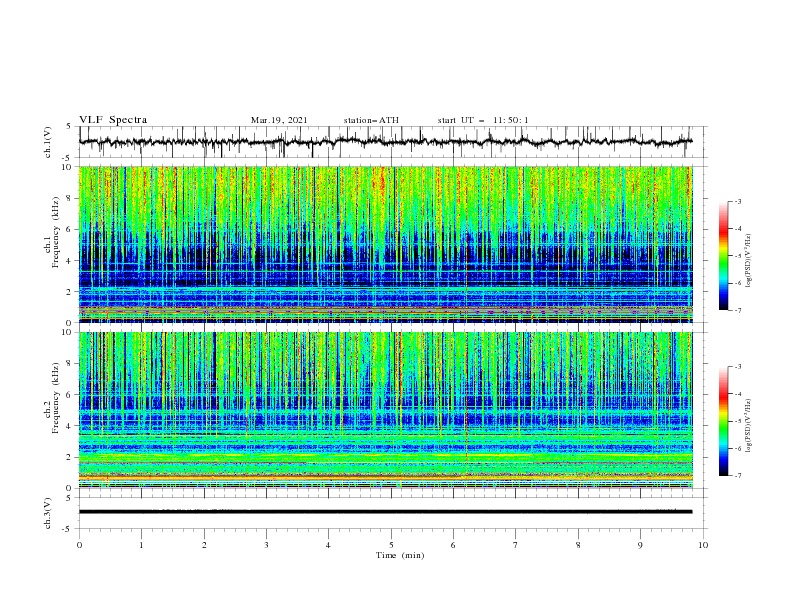Click the ch.2 frequency tick label "2"
Viewport: 792px width, 612px height.
pos(69,457)
